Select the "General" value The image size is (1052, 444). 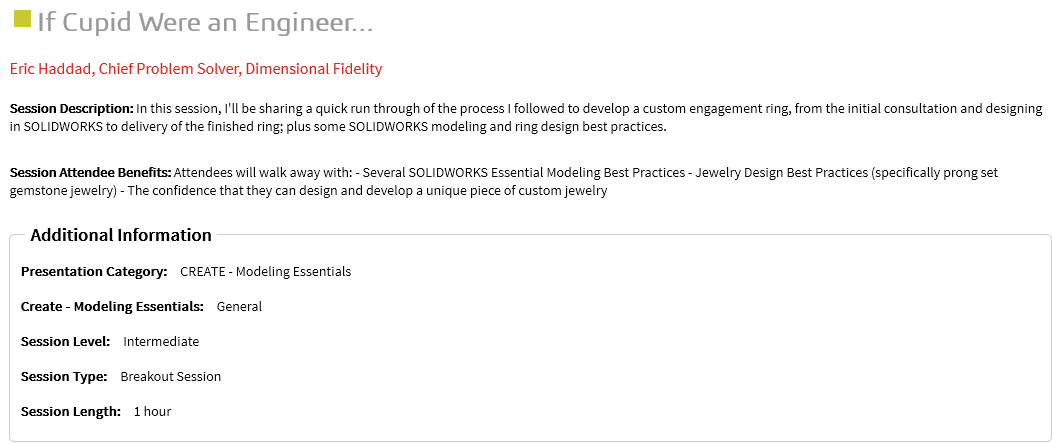[239, 307]
